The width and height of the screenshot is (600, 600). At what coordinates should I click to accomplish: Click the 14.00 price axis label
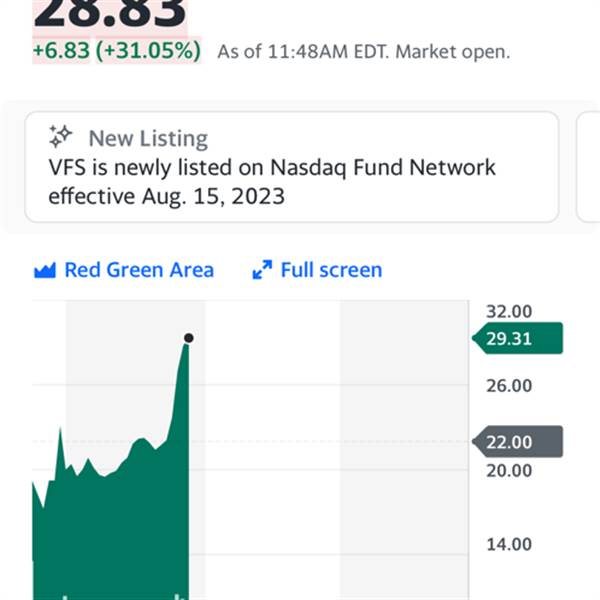[x=508, y=545]
